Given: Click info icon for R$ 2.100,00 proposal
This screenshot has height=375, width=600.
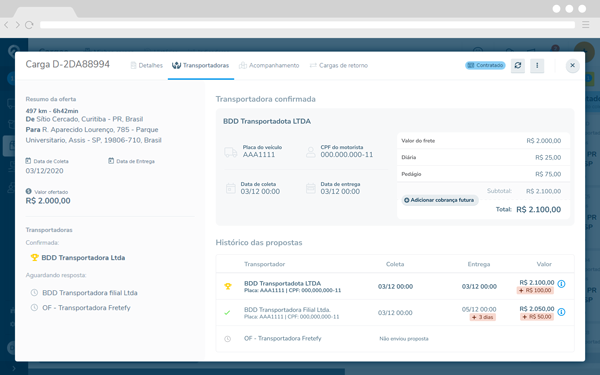Looking at the screenshot, I should (561, 284).
